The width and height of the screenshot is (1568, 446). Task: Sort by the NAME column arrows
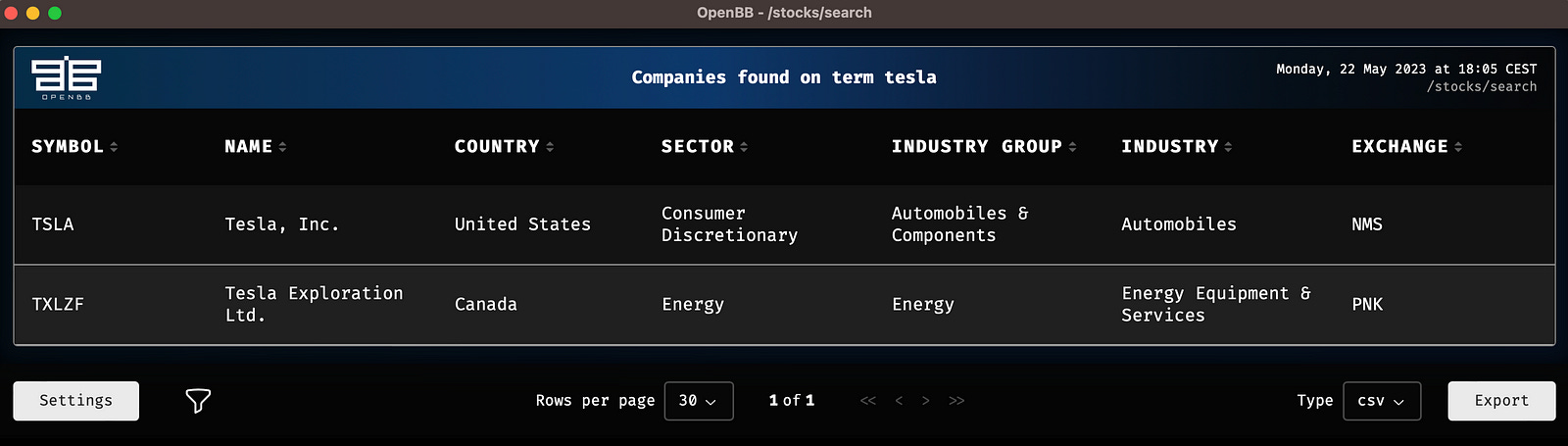282,147
